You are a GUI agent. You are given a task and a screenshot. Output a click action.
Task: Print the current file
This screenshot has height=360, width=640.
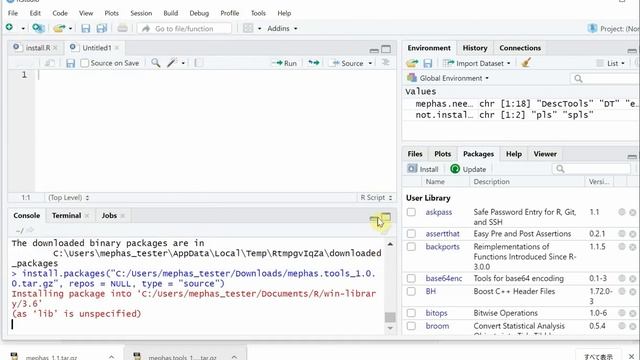pyautogui.click(x=122, y=28)
